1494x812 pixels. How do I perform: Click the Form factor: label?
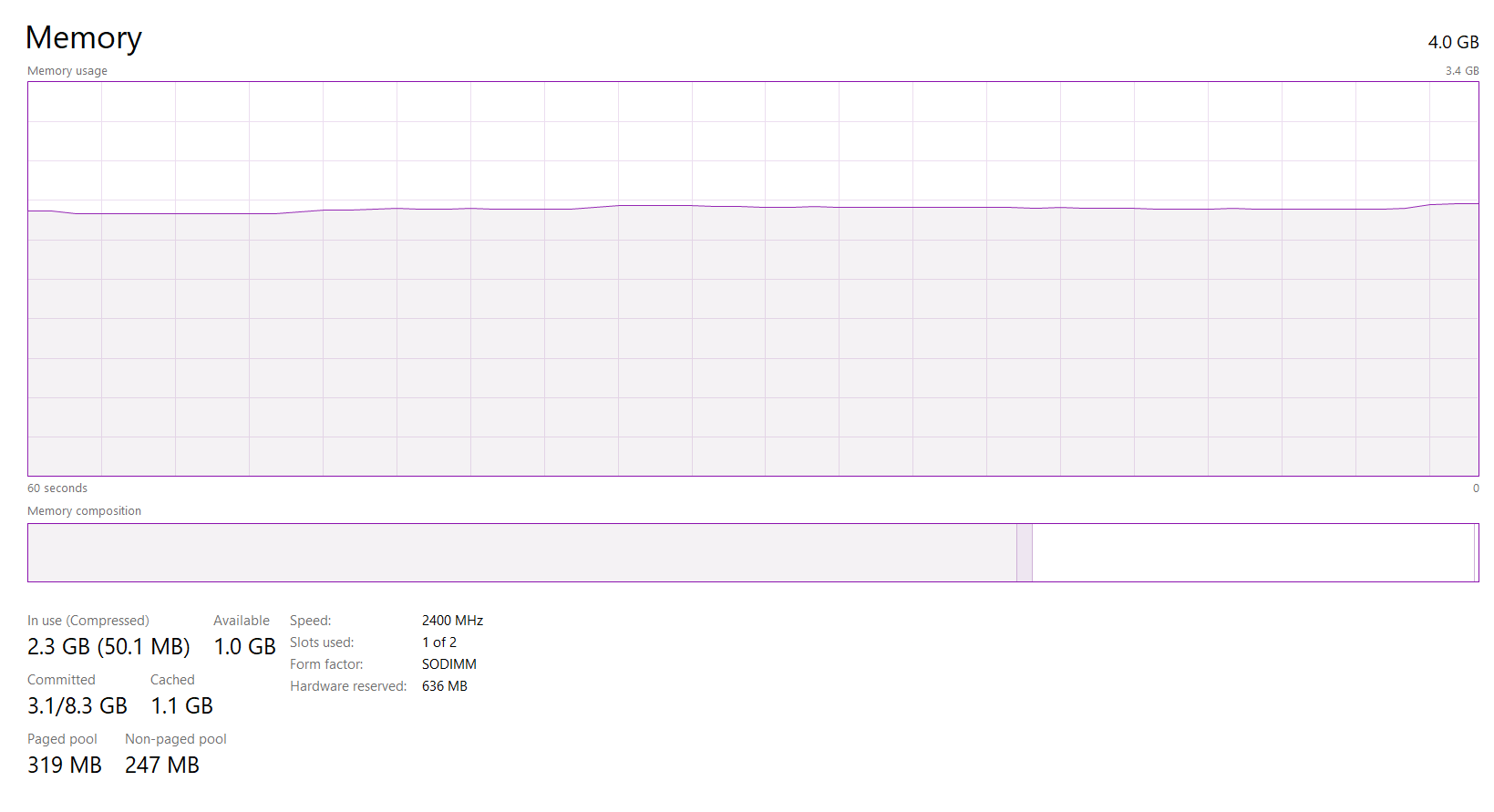pos(326,664)
